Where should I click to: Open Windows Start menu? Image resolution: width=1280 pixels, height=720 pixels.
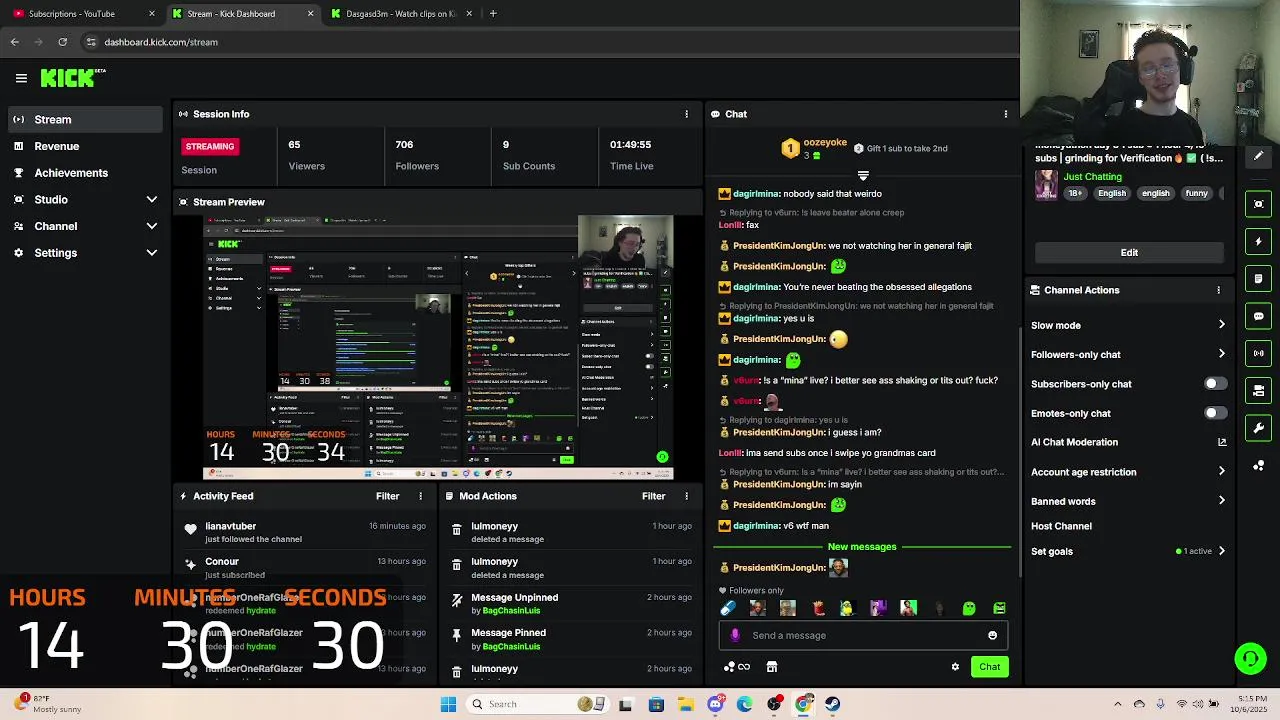(x=448, y=704)
